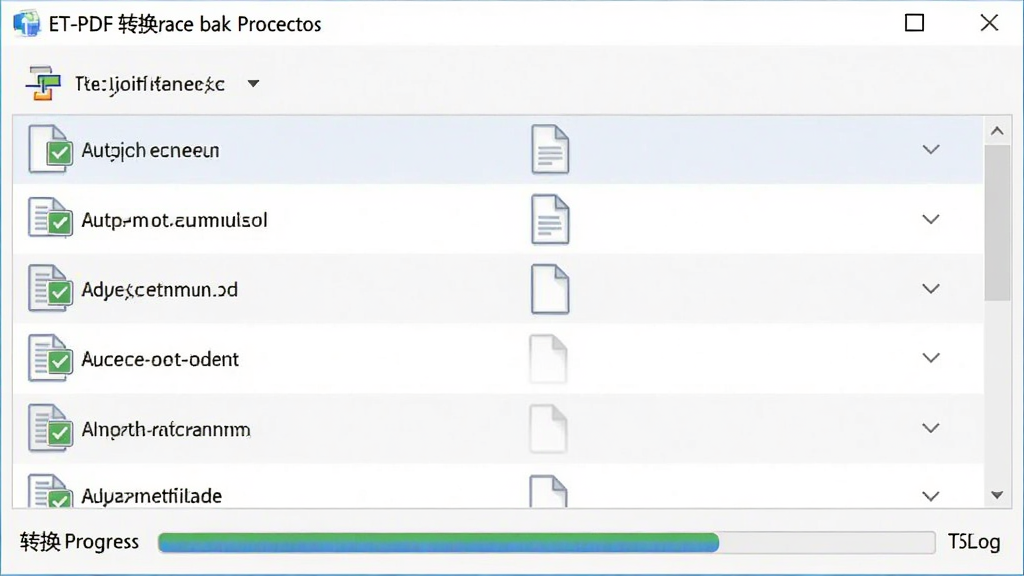Viewport: 1024px width, 576px height.
Task: Toggle checkbox on the third list row
Action: [60, 292]
